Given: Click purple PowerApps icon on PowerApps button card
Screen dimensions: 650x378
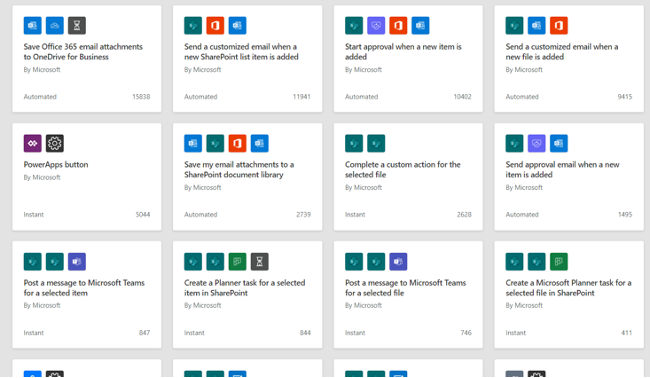Looking at the screenshot, I should click(x=32, y=143).
